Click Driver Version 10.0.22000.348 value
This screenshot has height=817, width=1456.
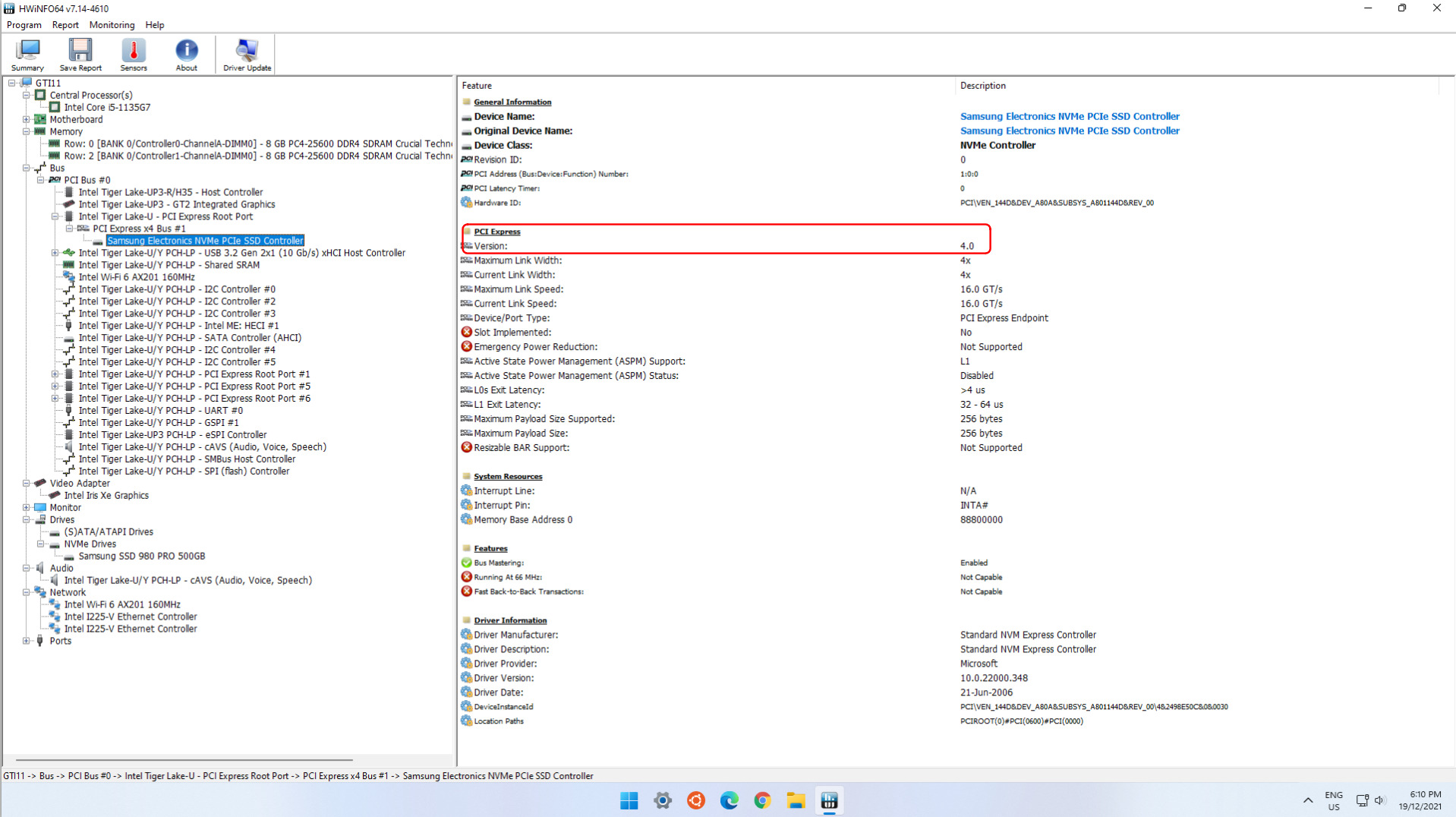994,678
